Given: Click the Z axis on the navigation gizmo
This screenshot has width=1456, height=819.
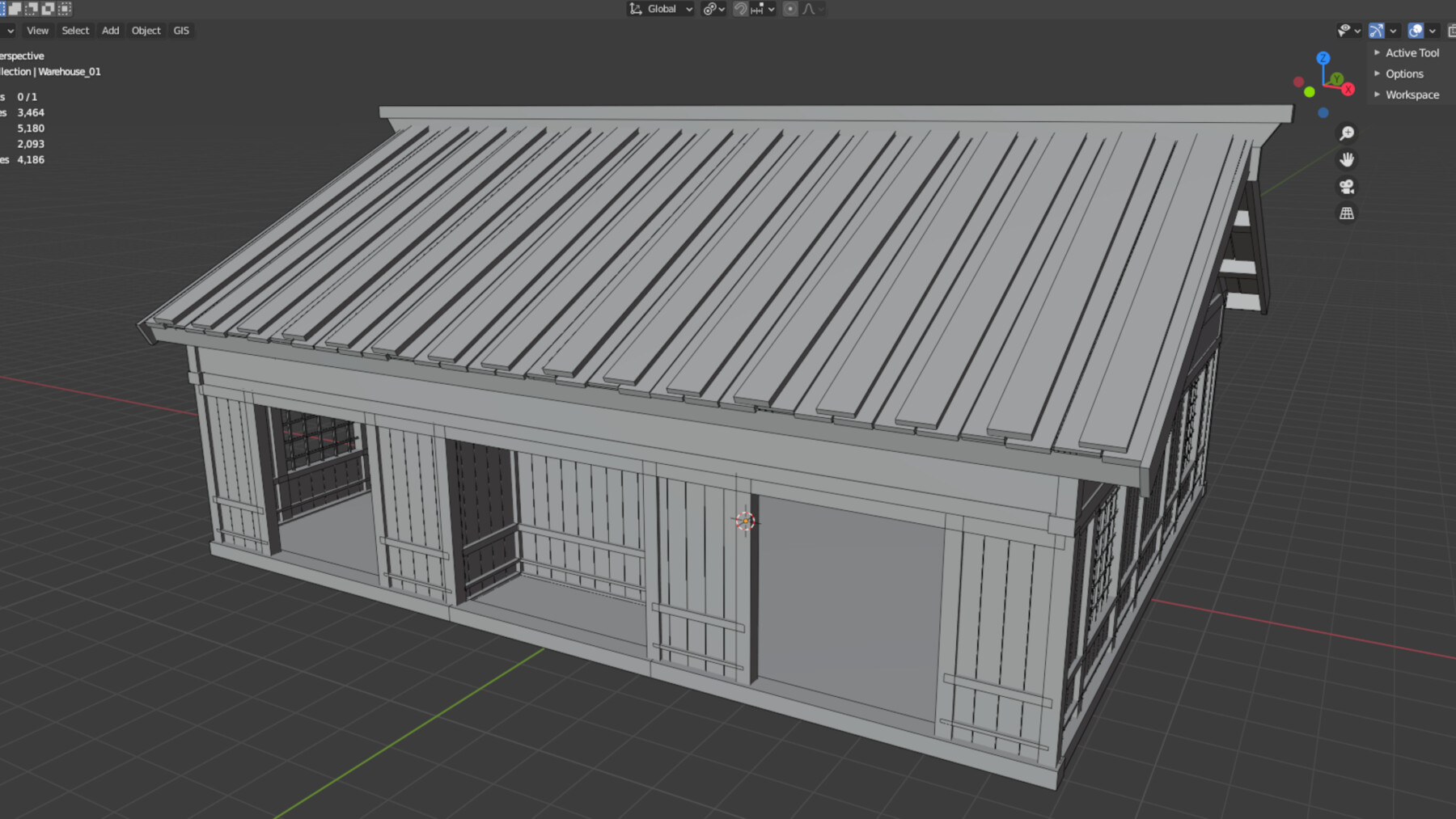Looking at the screenshot, I should click(1323, 58).
